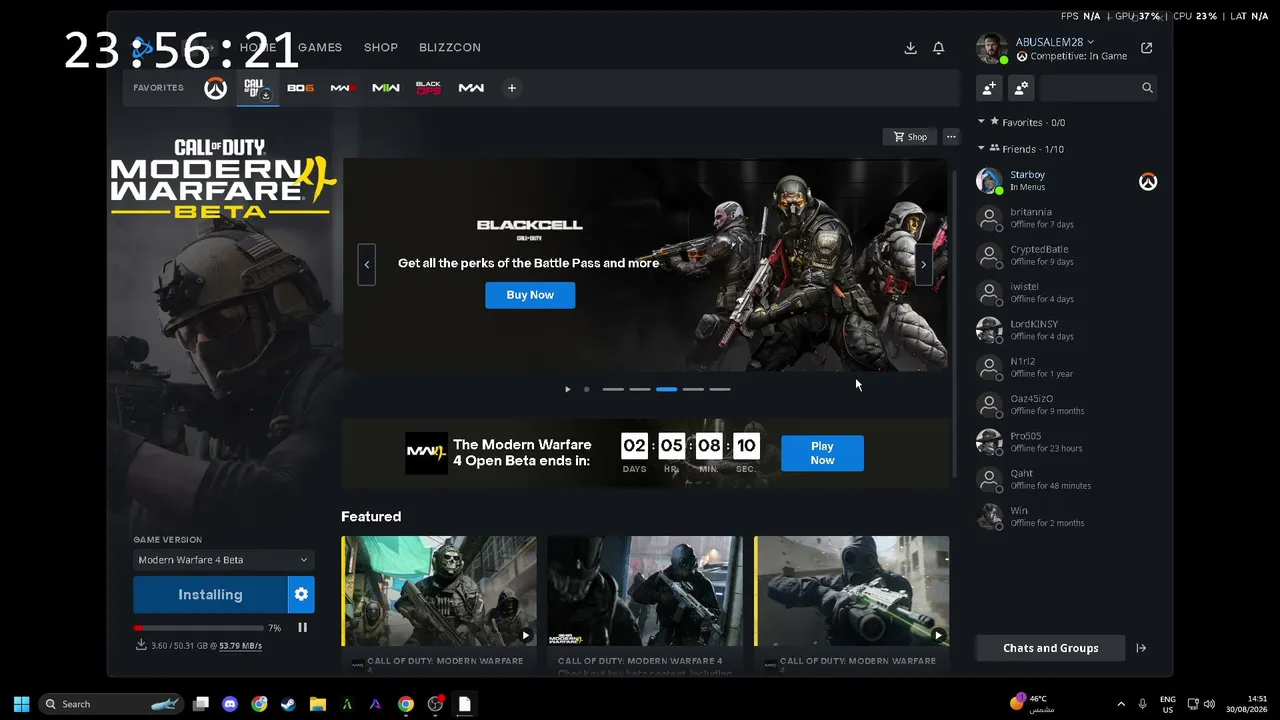
Task: Select friend Starboy in the list
Action: click(1066, 181)
